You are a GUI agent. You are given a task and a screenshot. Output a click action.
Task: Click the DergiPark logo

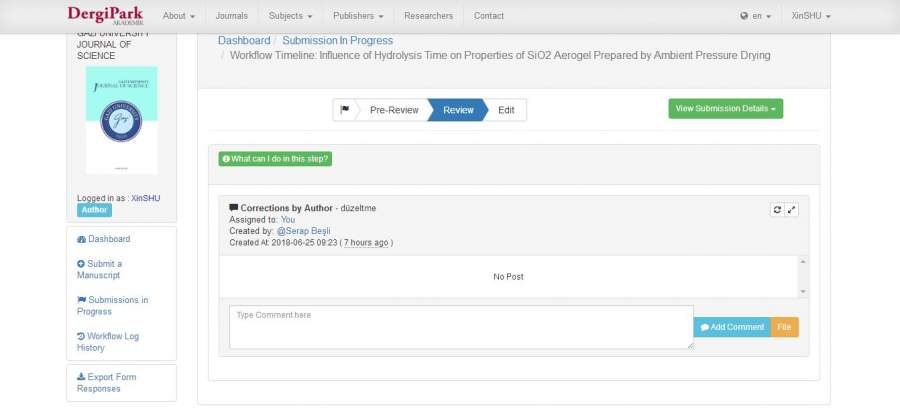click(x=105, y=15)
